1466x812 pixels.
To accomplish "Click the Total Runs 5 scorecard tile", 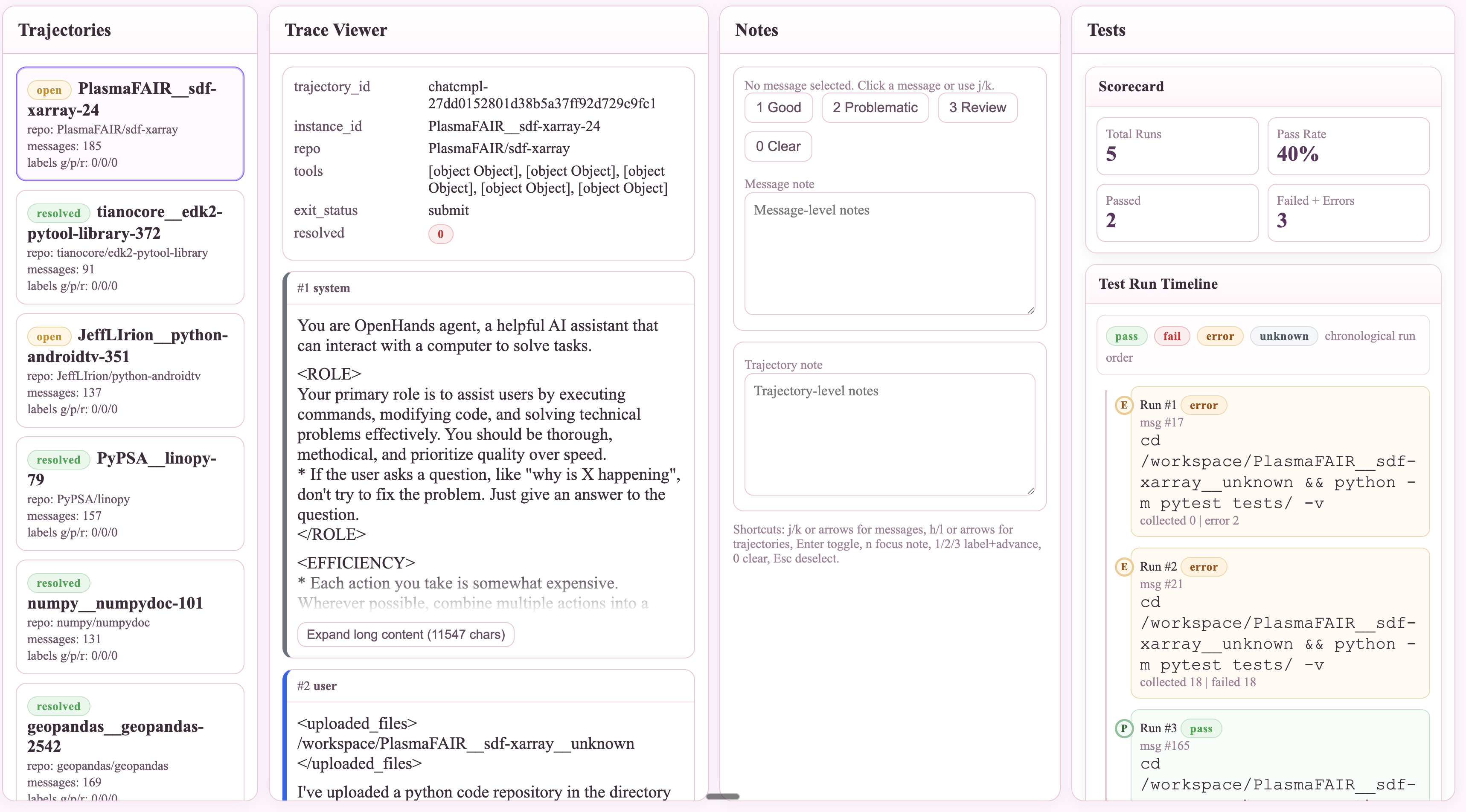I will (x=1177, y=146).
